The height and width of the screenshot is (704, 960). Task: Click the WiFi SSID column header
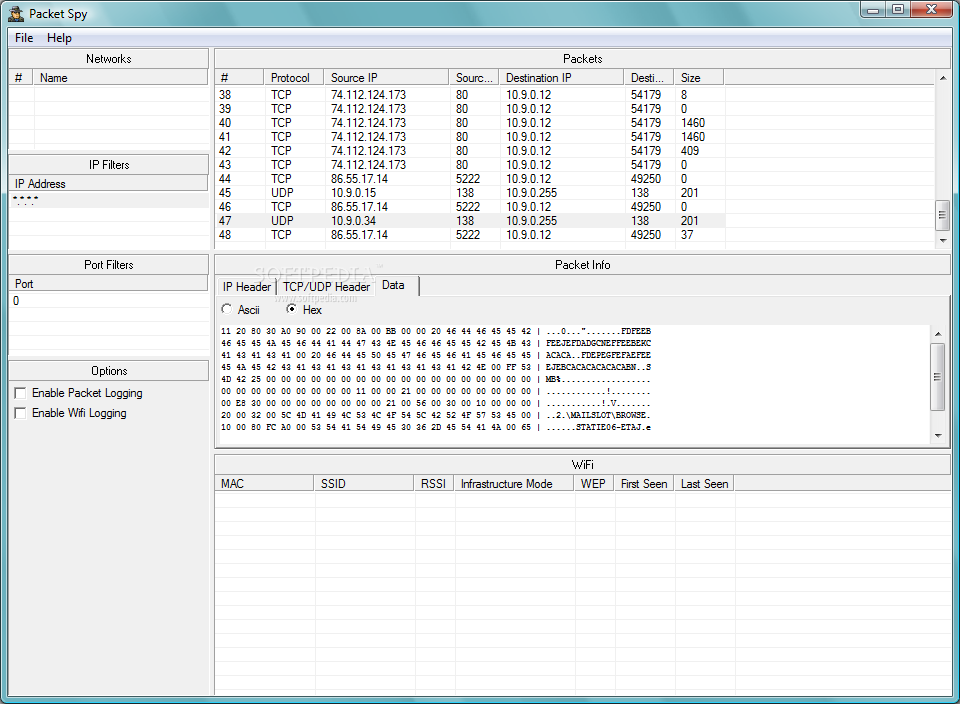(x=364, y=484)
